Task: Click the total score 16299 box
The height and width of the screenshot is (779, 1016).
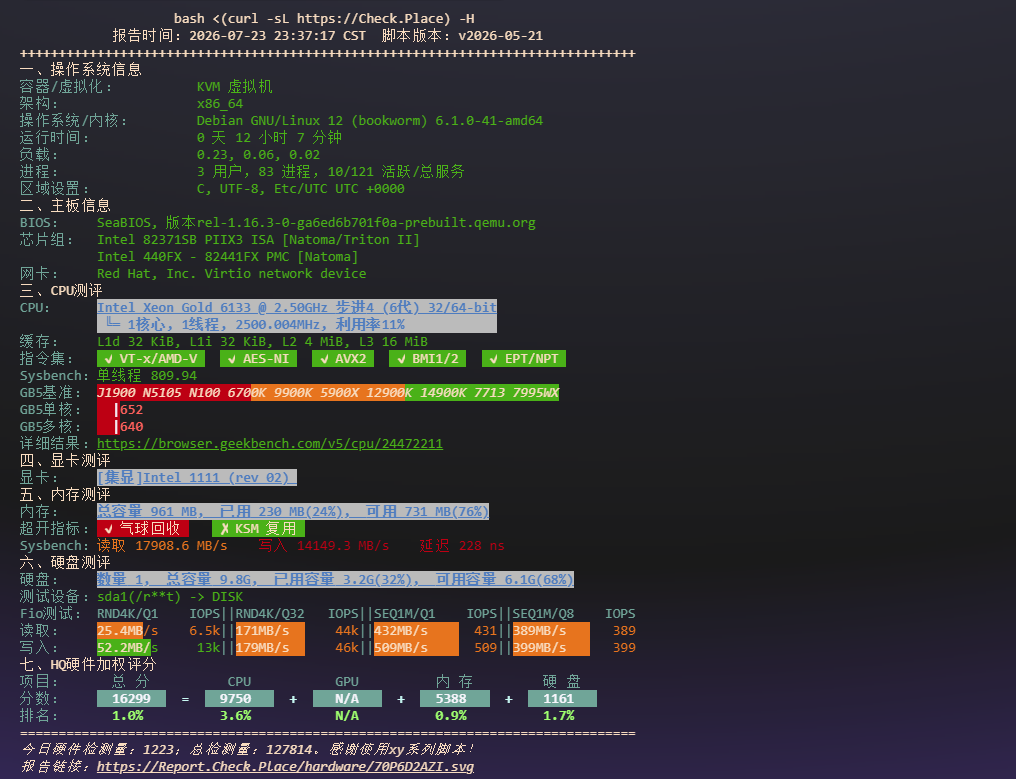Action: click(132, 699)
